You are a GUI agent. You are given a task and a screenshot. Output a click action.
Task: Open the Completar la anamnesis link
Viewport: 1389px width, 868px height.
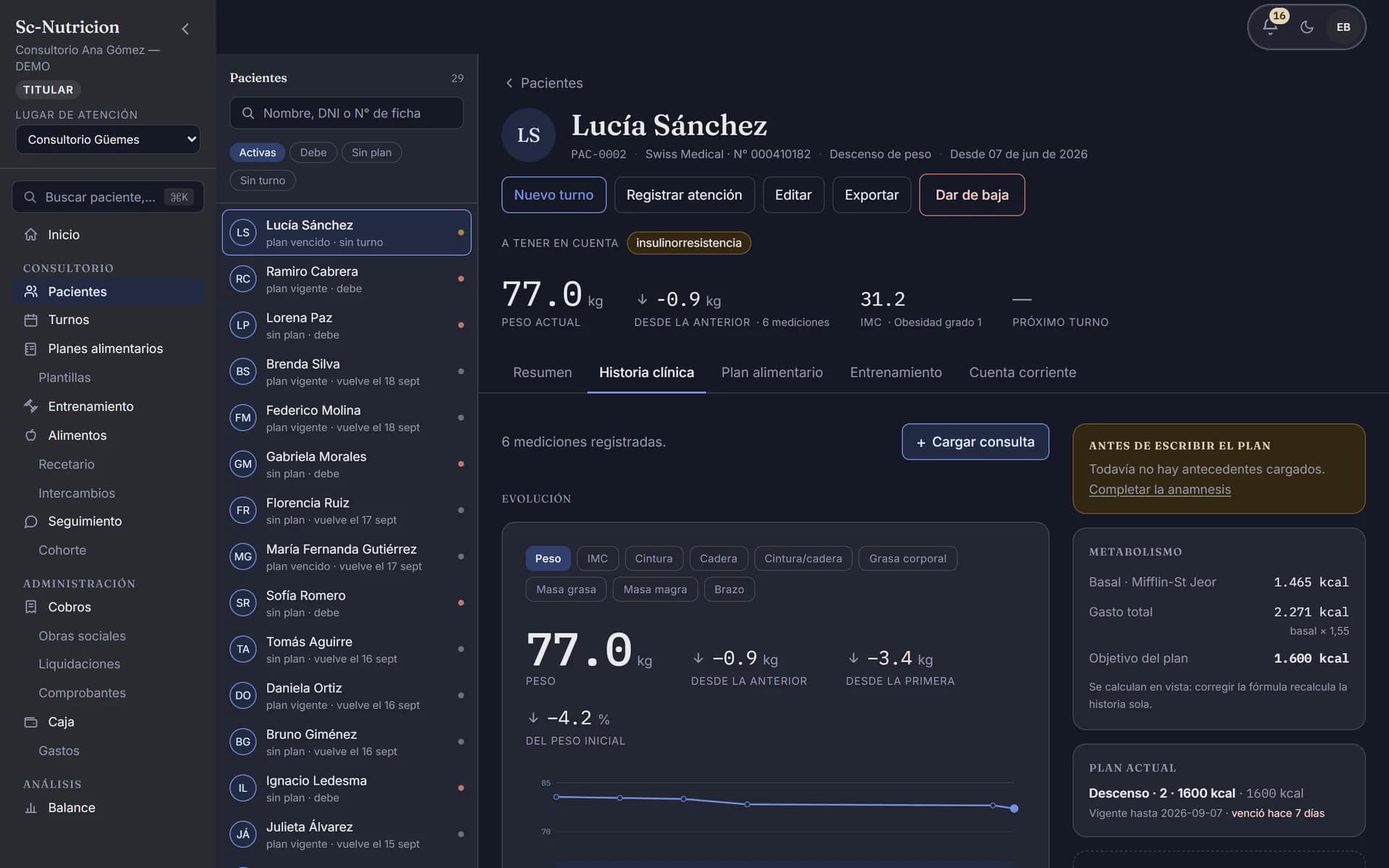1160,490
